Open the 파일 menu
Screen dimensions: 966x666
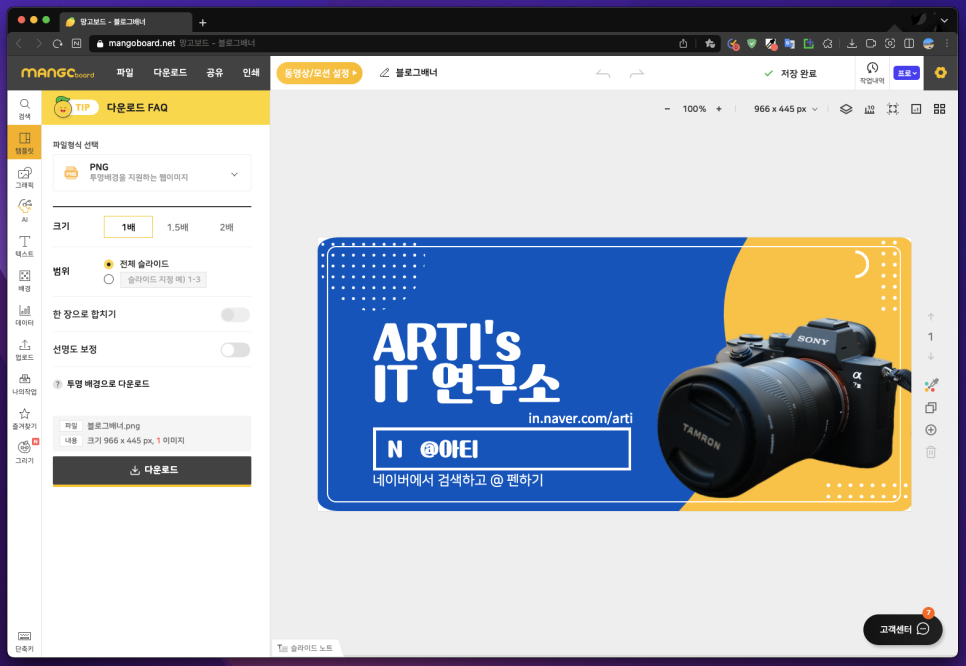tap(125, 73)
